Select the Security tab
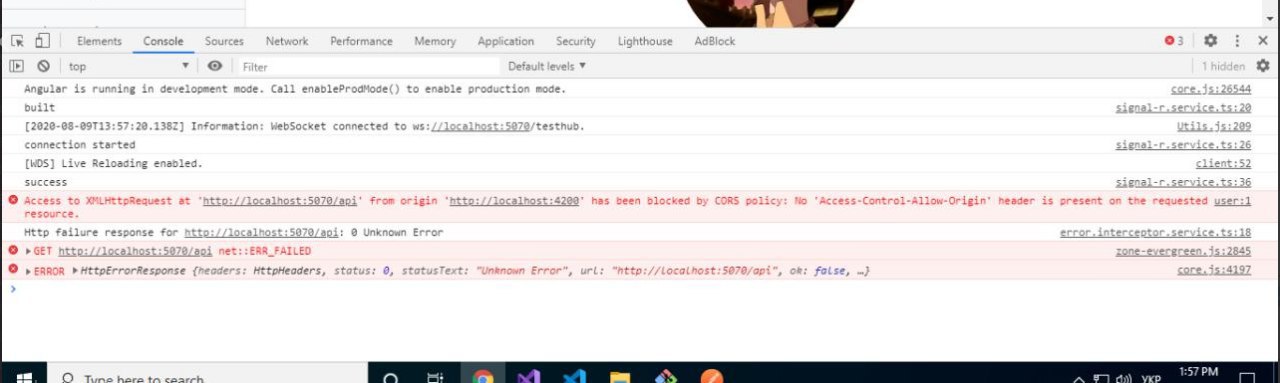Image resolution: width=1280 pixels, height=383 pixels. [x=576, y=41]
